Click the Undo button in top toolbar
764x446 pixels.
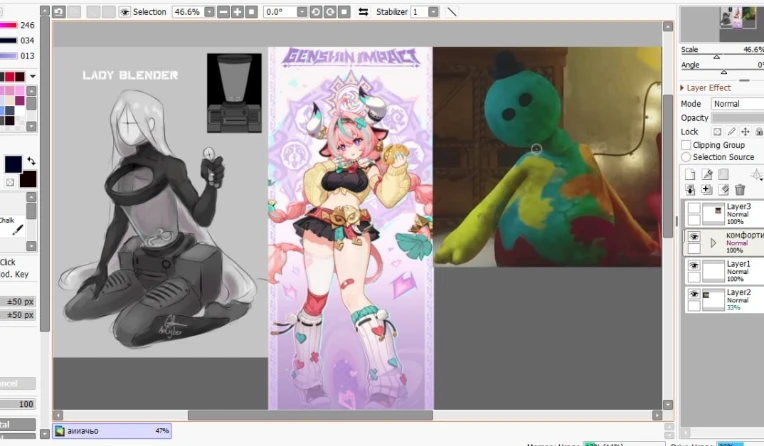[59, 12]
